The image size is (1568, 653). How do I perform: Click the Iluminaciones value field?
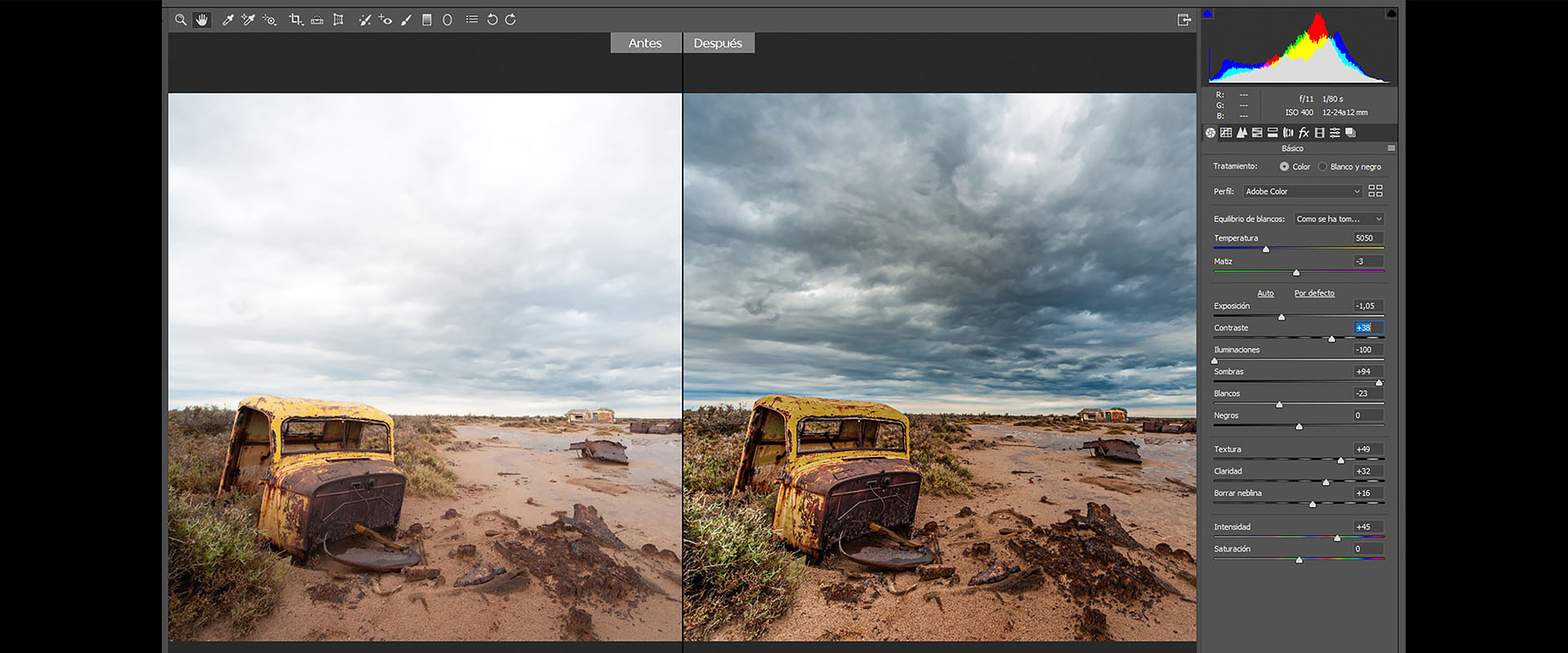tap(1368, 349)
